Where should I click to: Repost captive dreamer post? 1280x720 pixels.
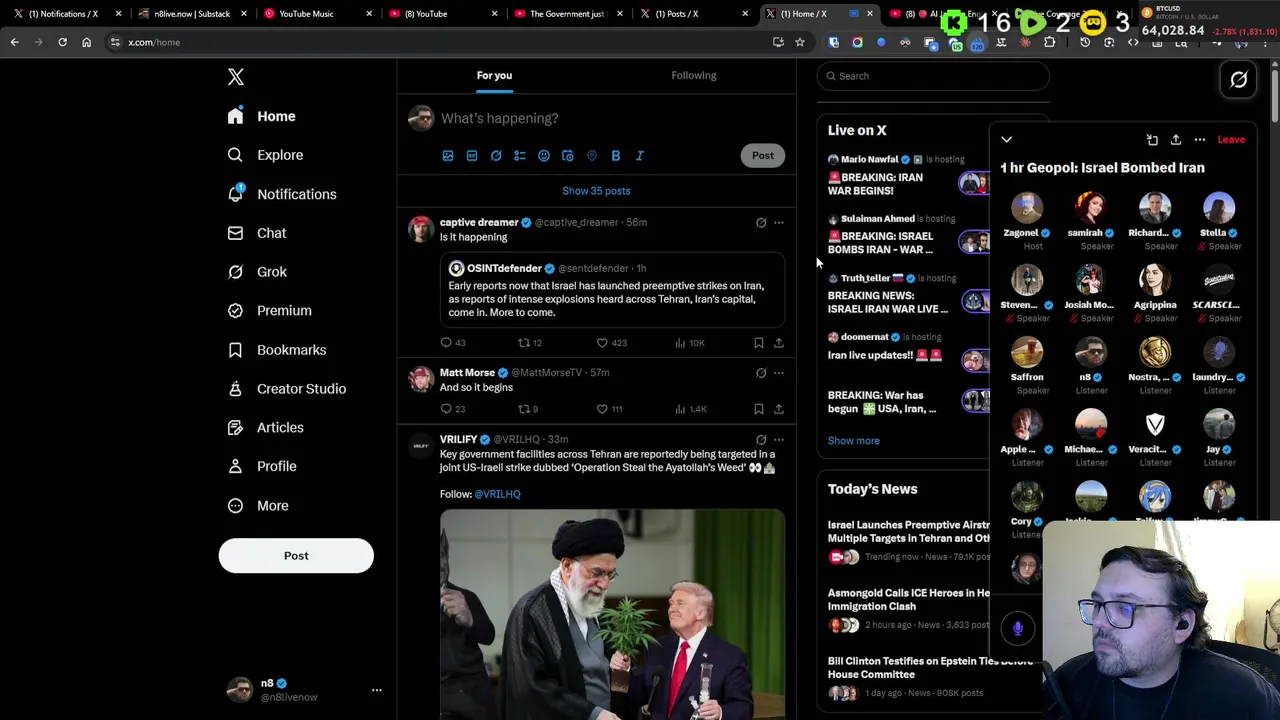pyautogui.click(x=529, y=343)
